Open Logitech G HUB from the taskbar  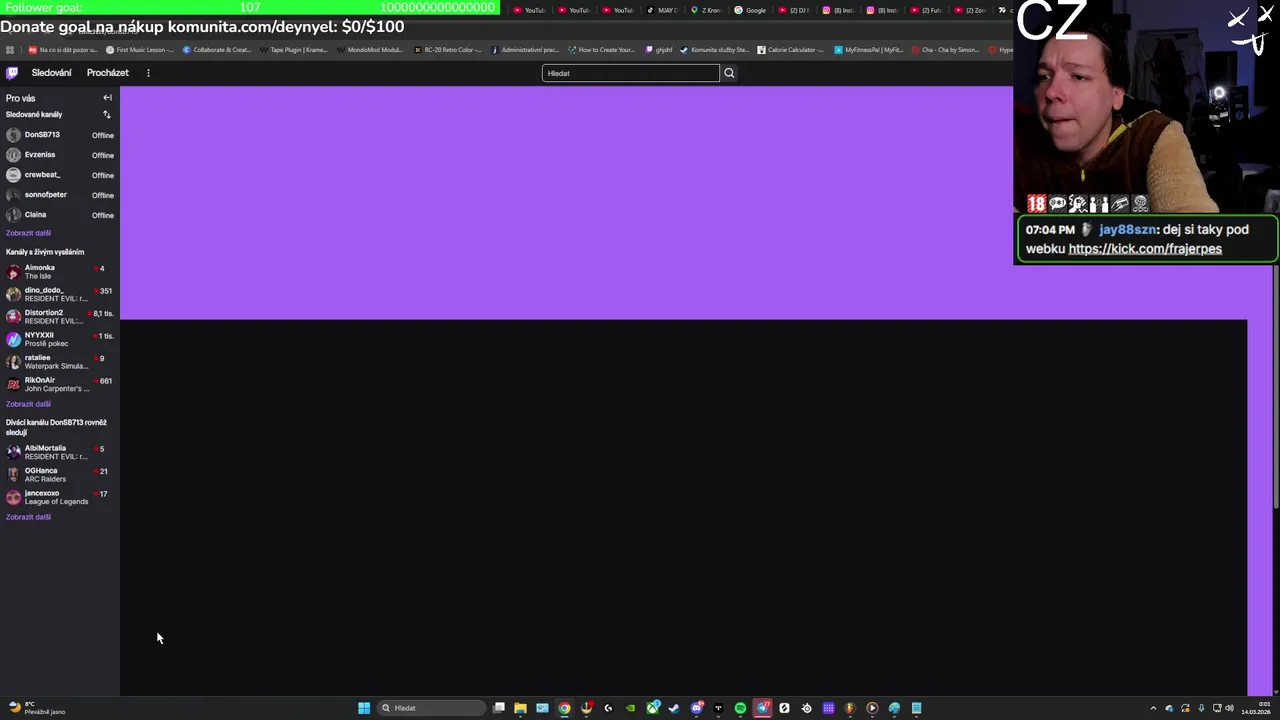[608, 708]
